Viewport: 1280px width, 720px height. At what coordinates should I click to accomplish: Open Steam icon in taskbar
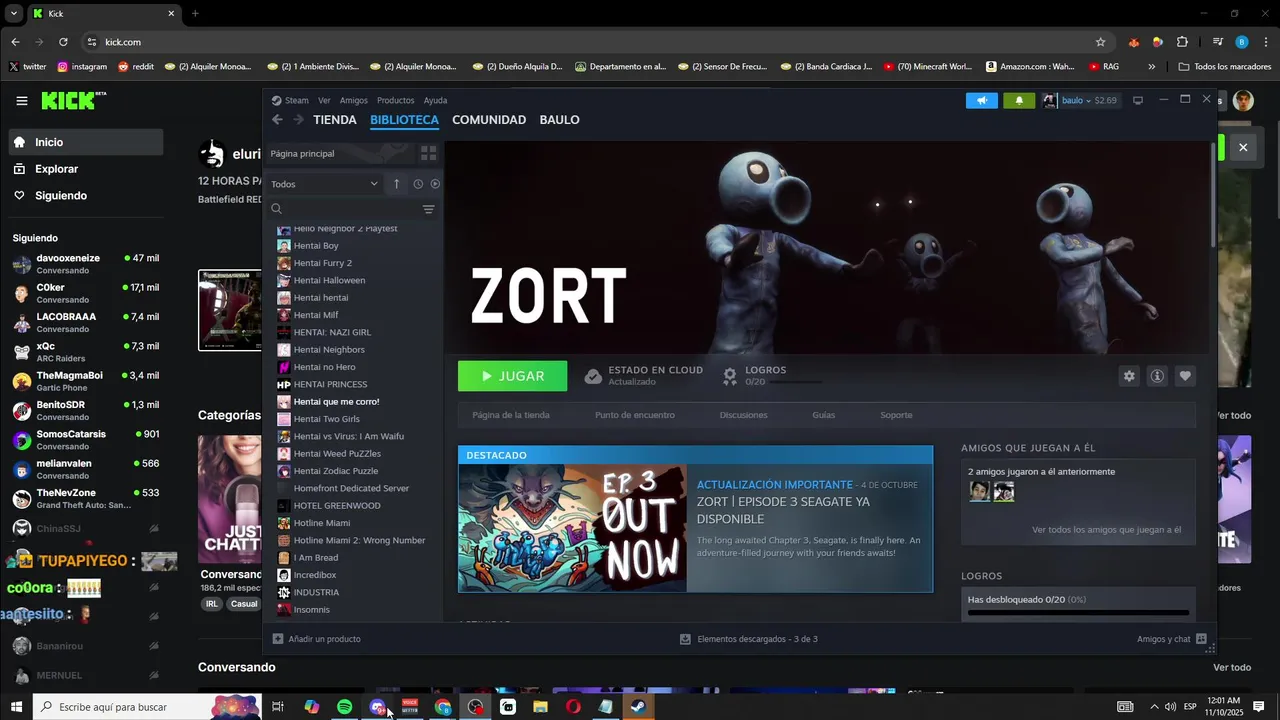(638, 707)
